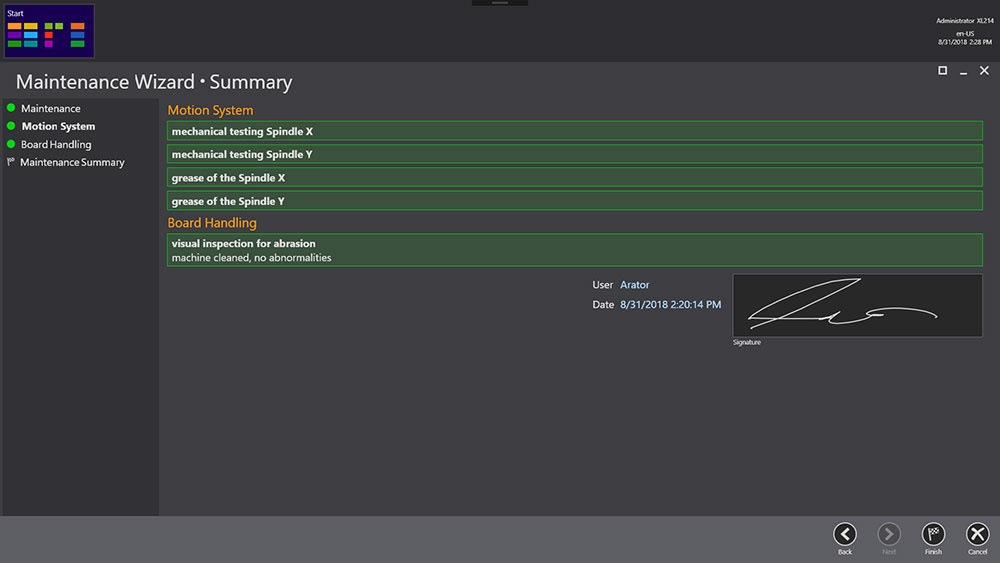Viewport: 1000px width, 563px height.
Task: Click the Cancel X icon
Action: coord(977,534)
